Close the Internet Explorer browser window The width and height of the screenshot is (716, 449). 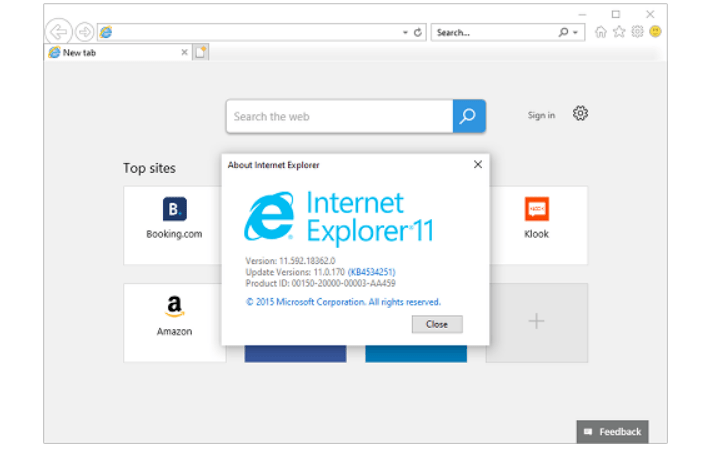point(650,15)
